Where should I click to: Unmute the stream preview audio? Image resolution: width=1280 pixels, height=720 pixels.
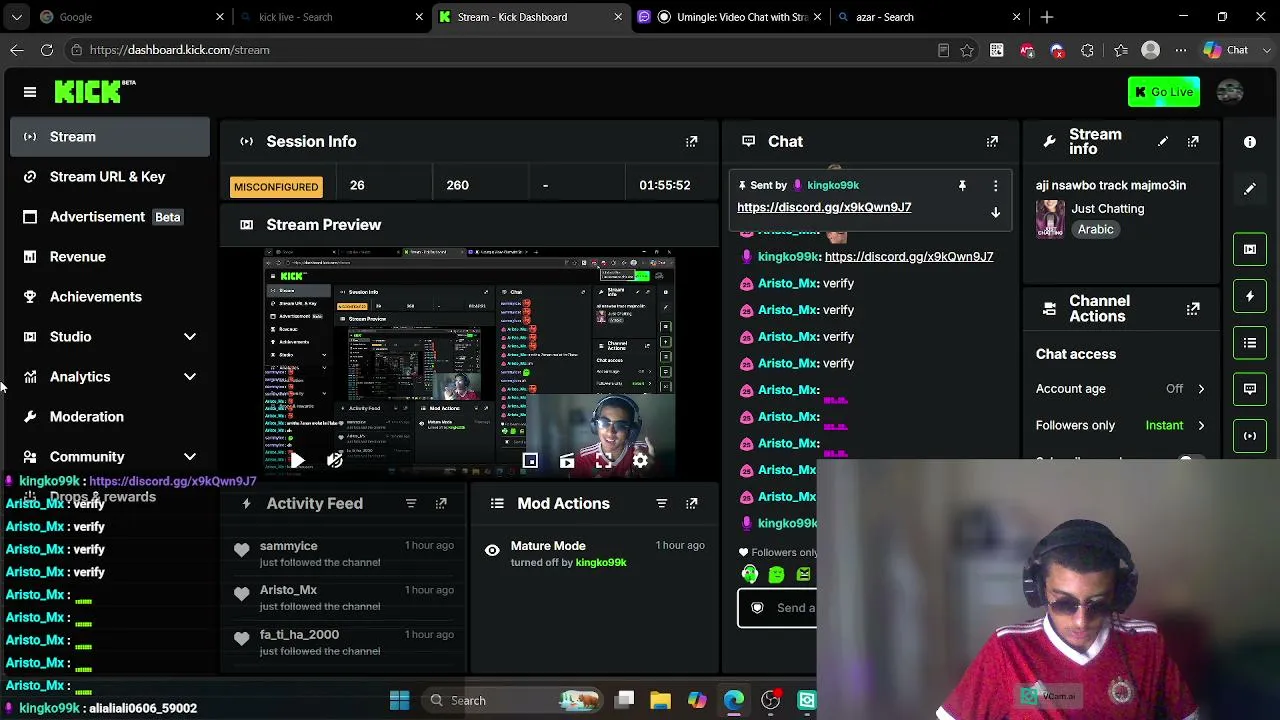coord(334,460)
